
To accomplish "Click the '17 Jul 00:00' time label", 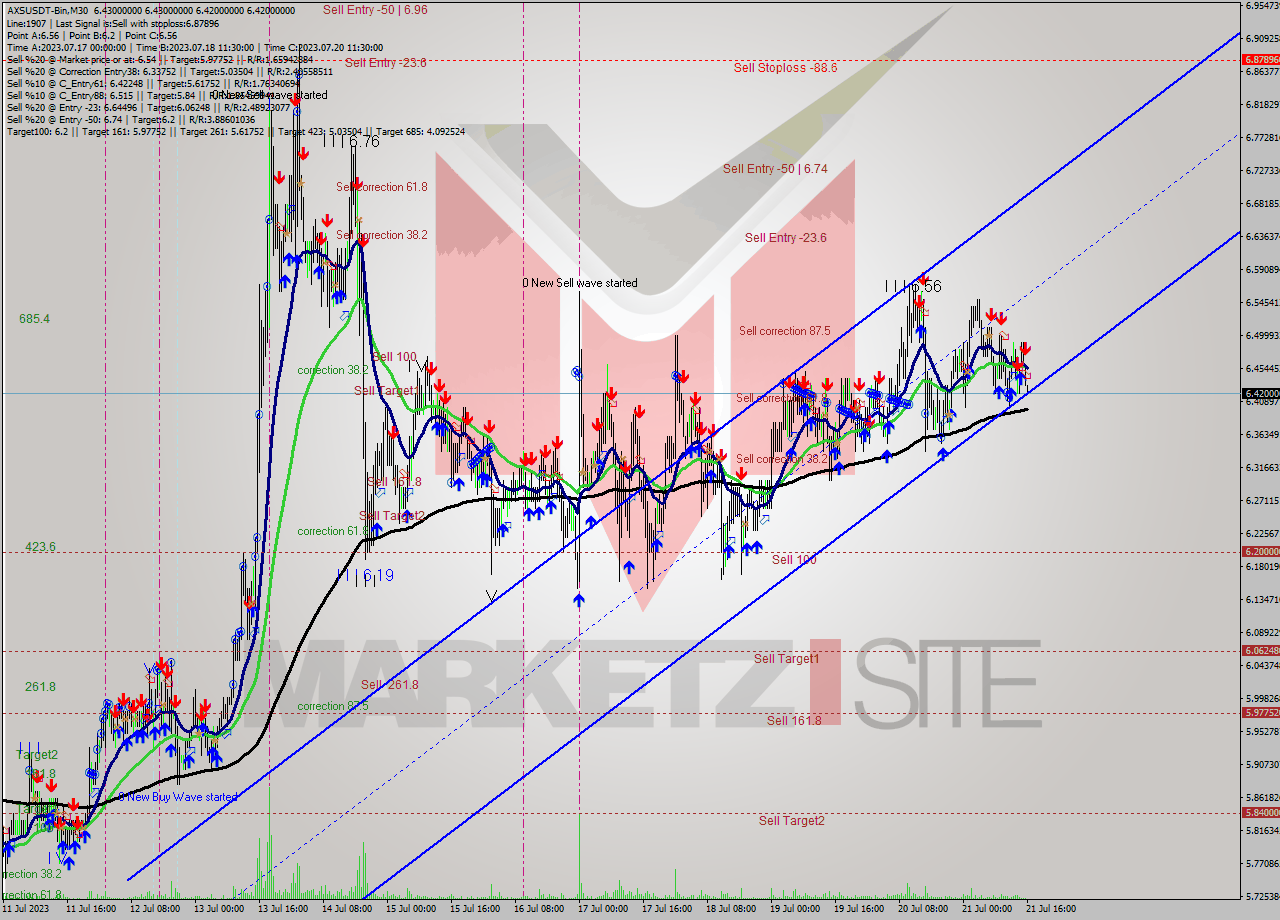I will click(605, 909).
